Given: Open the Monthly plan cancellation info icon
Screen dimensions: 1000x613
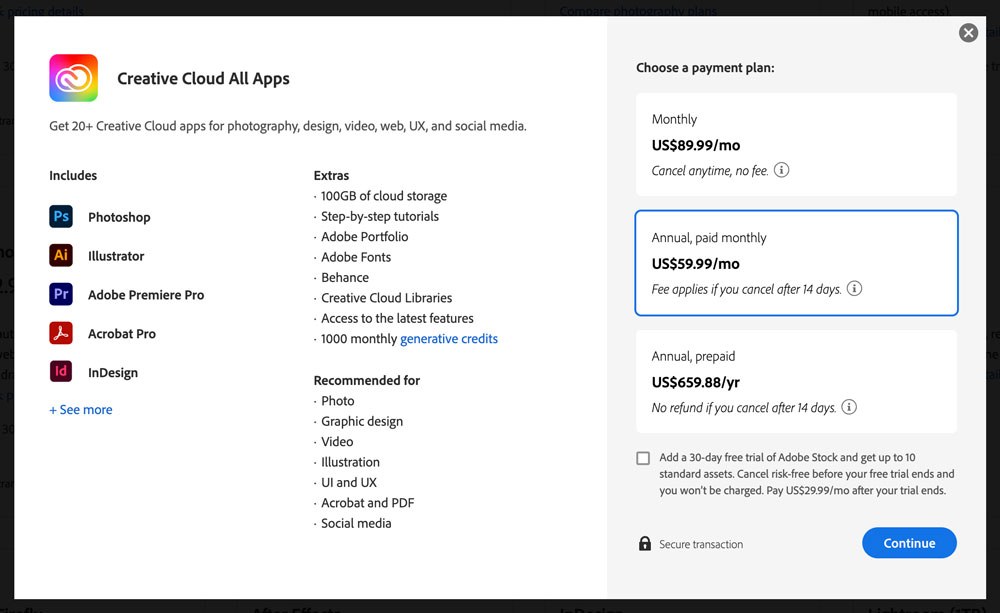Looking at the screenshot, I should pos(781,169).
